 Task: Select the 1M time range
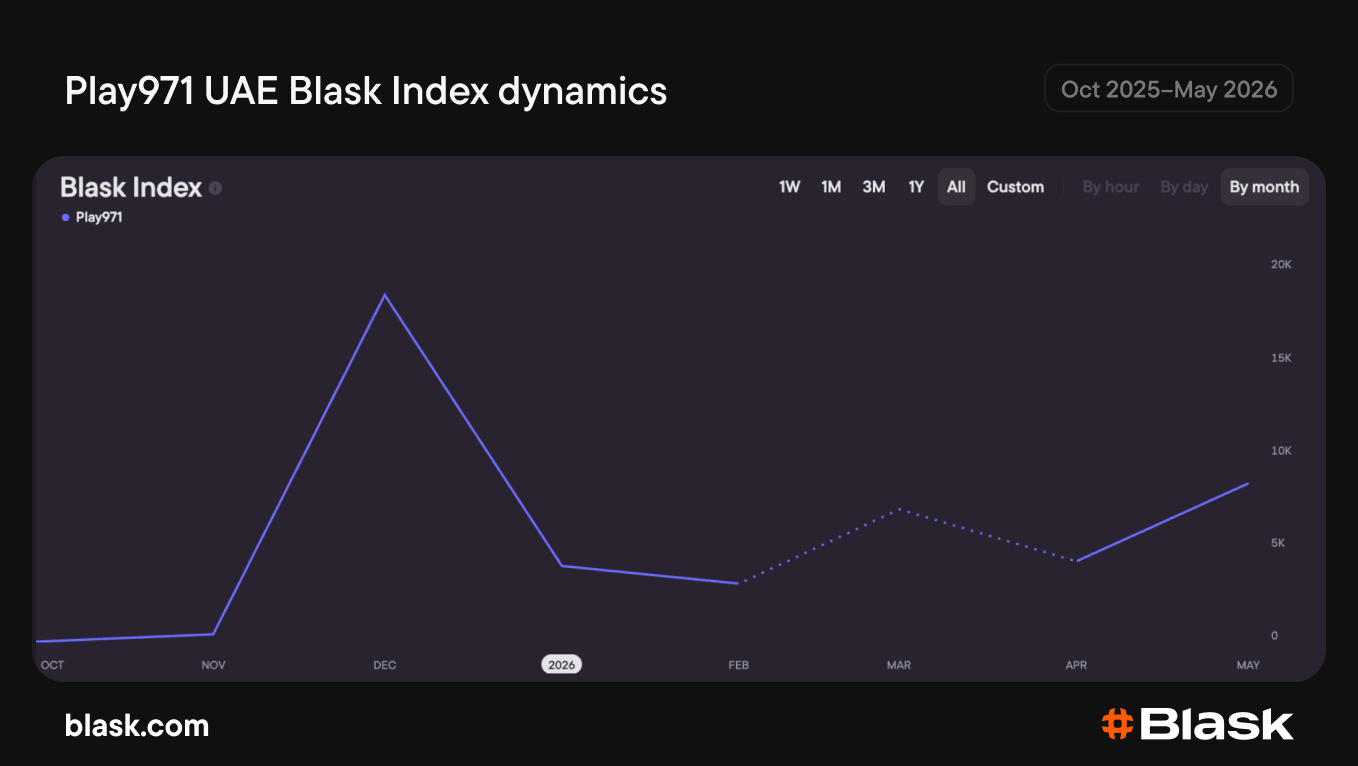click(831, 187)
